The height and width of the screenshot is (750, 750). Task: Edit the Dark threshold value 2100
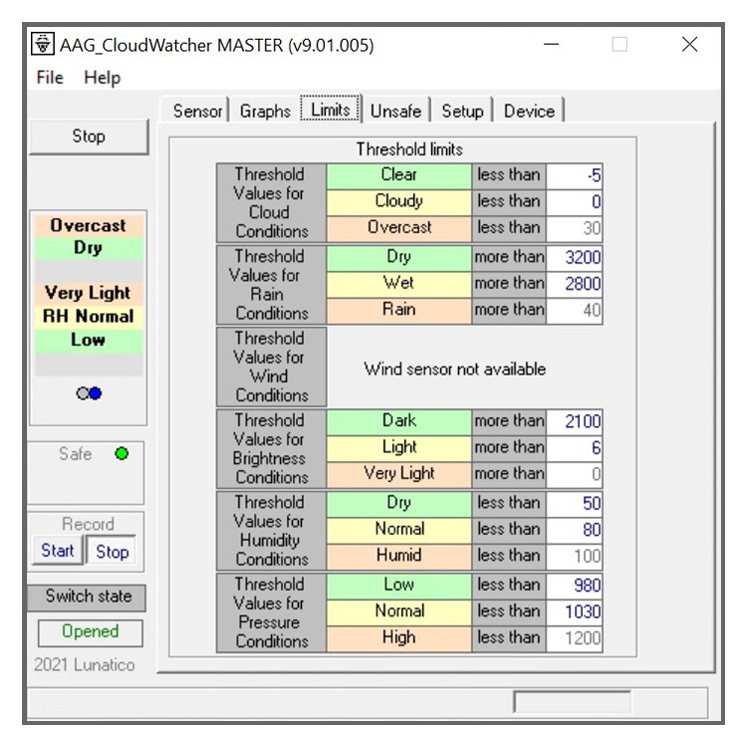tap(574, 422)
